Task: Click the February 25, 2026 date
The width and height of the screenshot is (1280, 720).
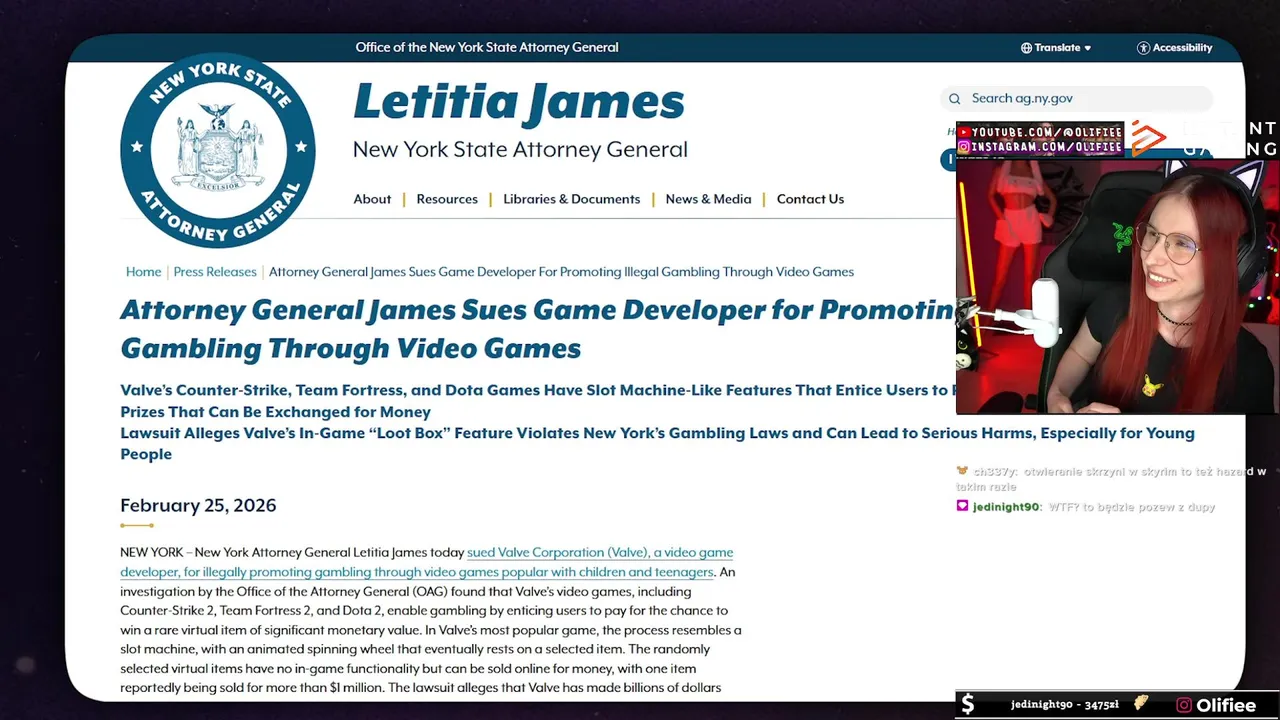Action: point(198,505)
